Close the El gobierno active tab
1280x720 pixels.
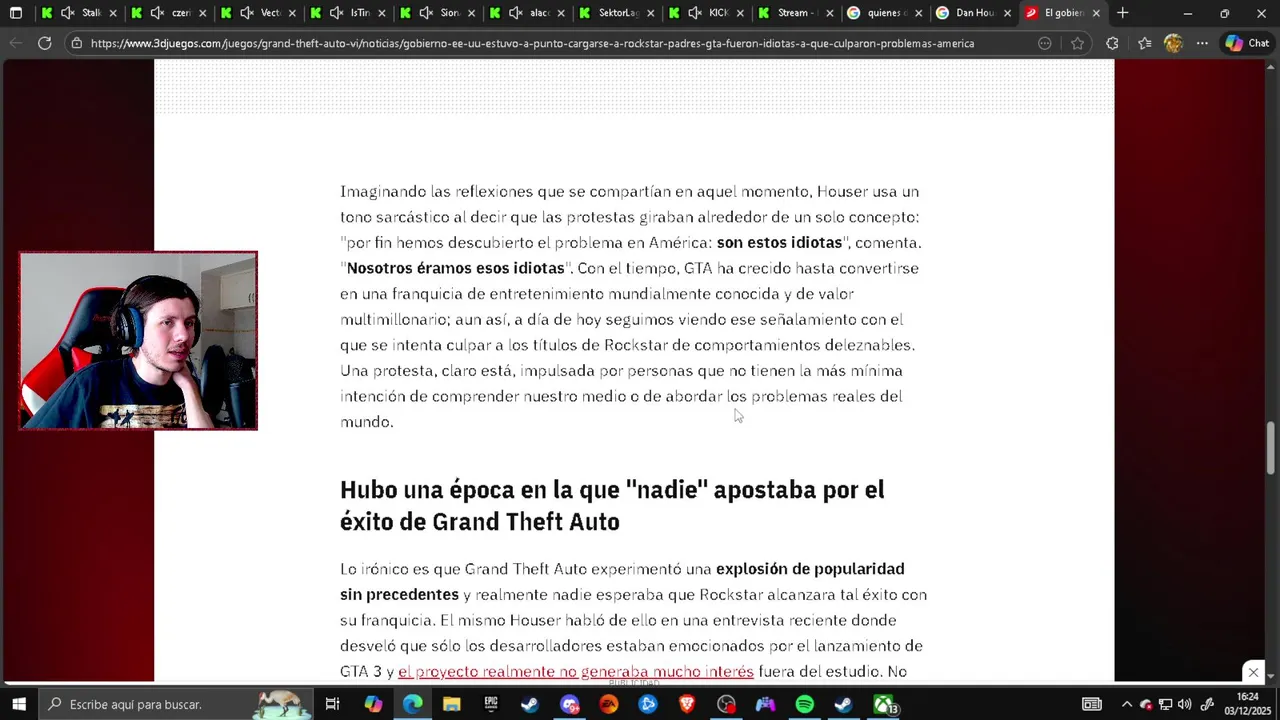[1097, 13]
